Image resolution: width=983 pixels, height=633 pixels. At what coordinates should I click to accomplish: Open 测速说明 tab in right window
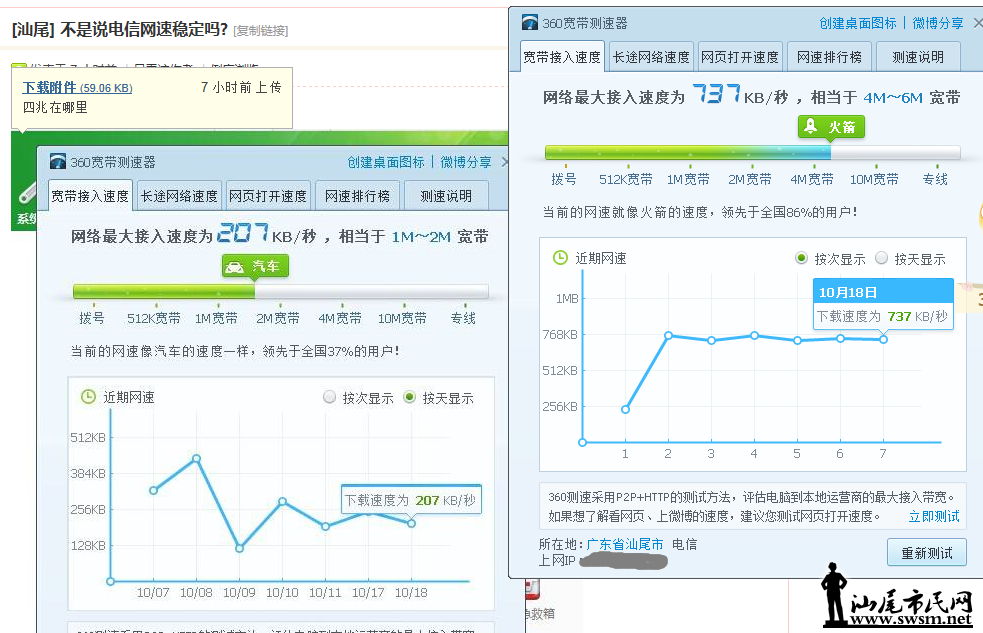918,57
